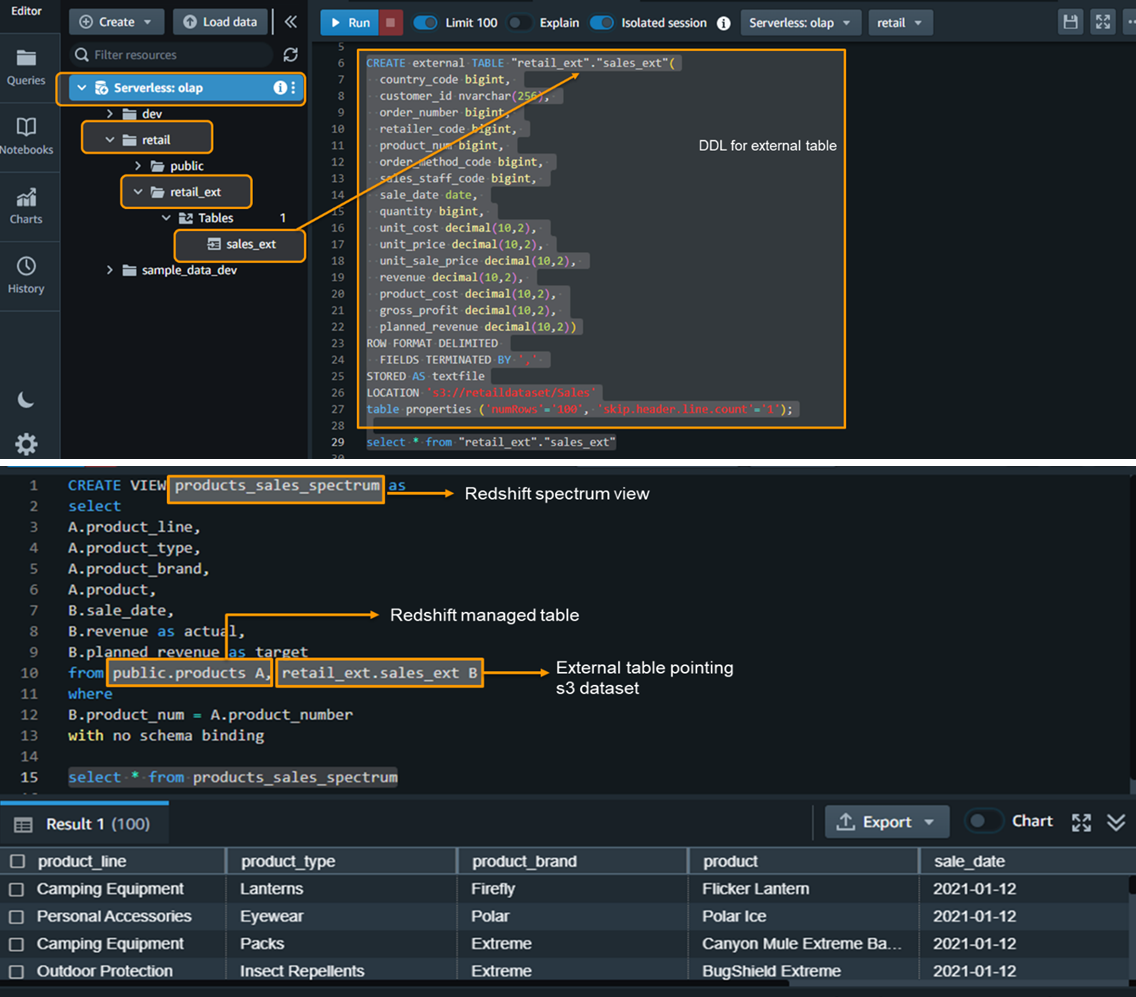Enable the Explain toggle
Image resolution: width=1136 pixels, height=997 pixels.
pos(519,22)
